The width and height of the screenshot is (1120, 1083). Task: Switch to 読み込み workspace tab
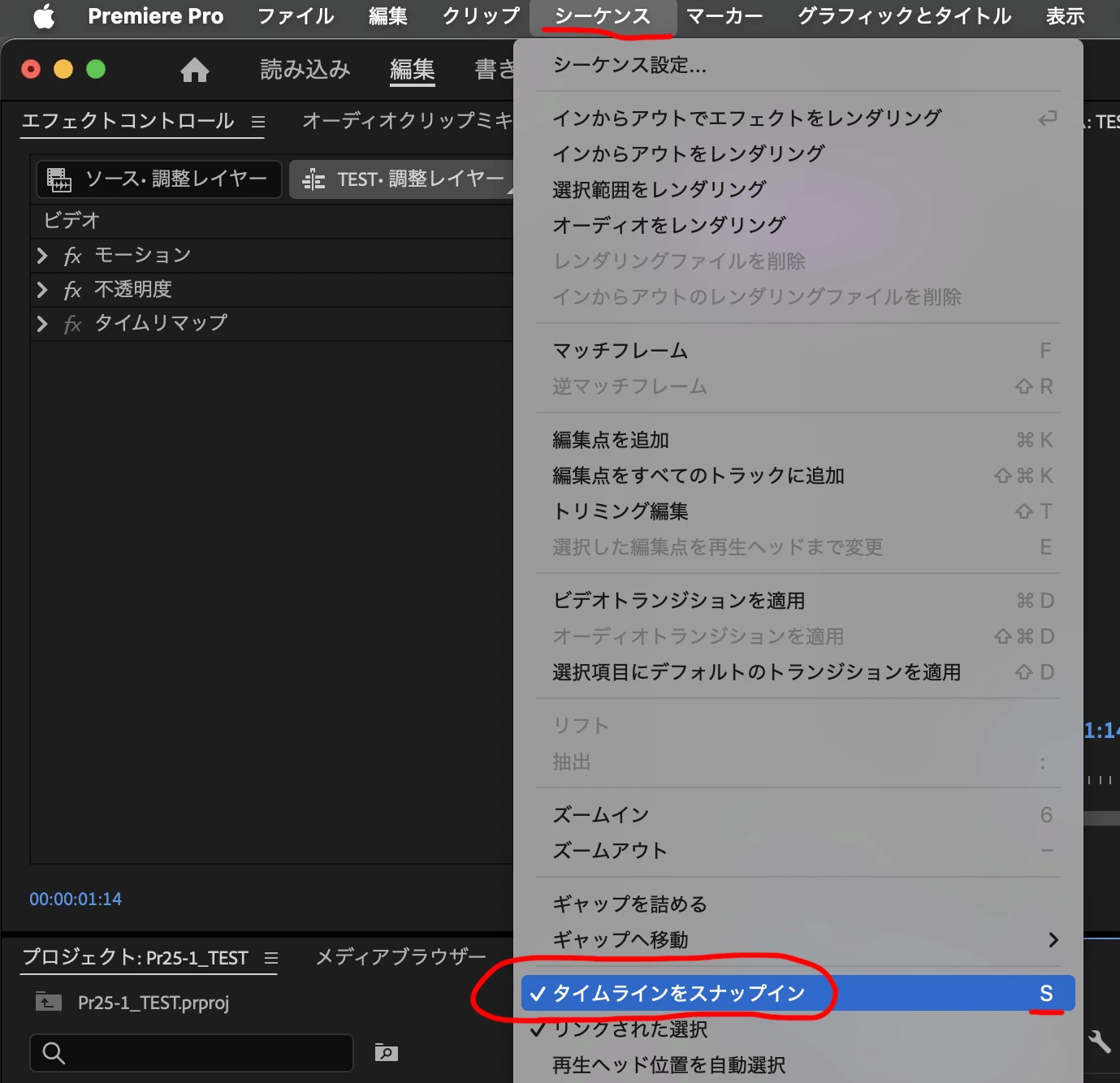[305, 70]
